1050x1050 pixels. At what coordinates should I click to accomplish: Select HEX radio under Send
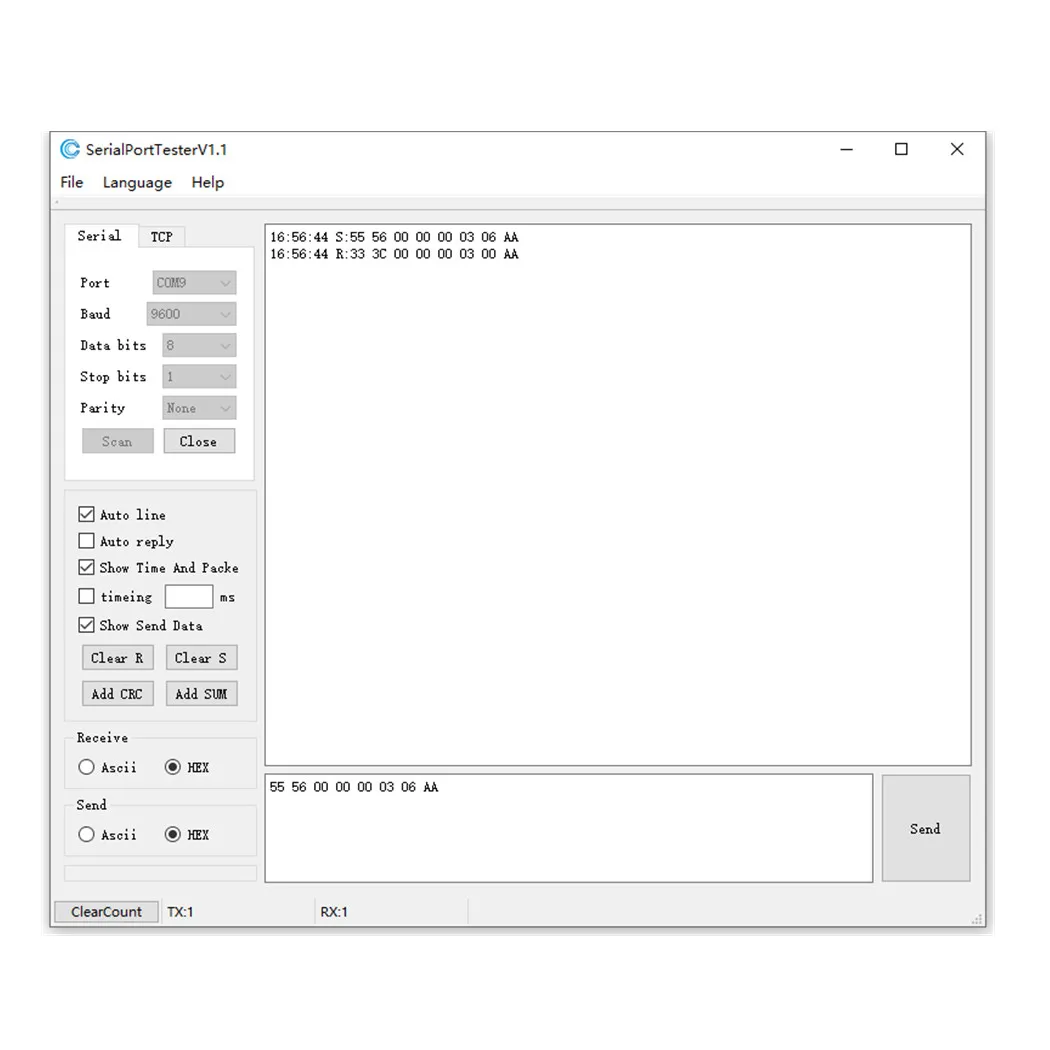coord(173,834)
